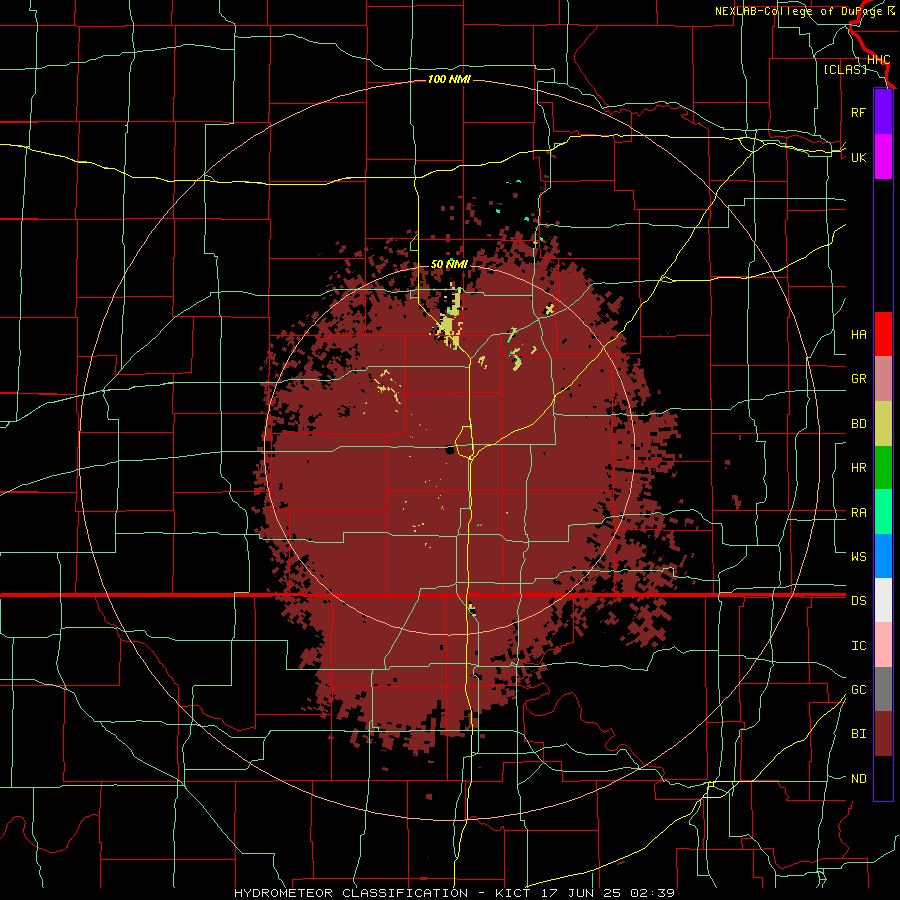Image resolution: width=900 pixels, height=900 pixels.
Task: Click the HHC product label
Action: 878,60
